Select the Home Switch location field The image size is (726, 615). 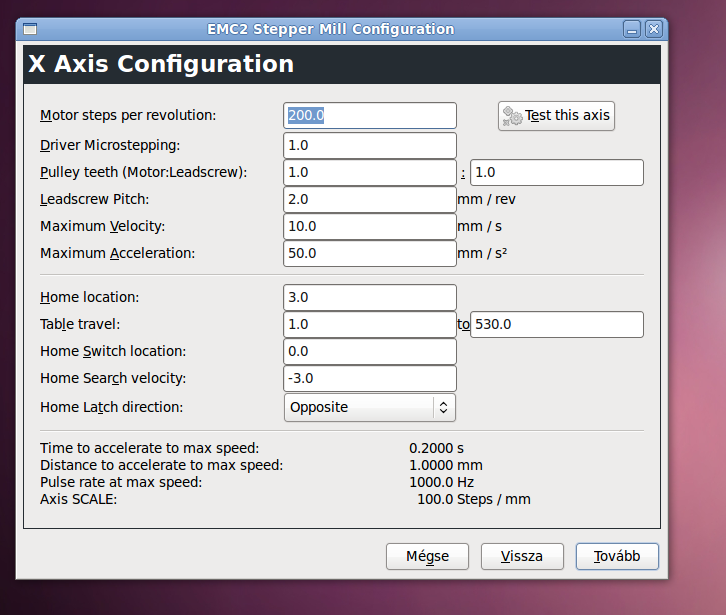click(370, 351)
